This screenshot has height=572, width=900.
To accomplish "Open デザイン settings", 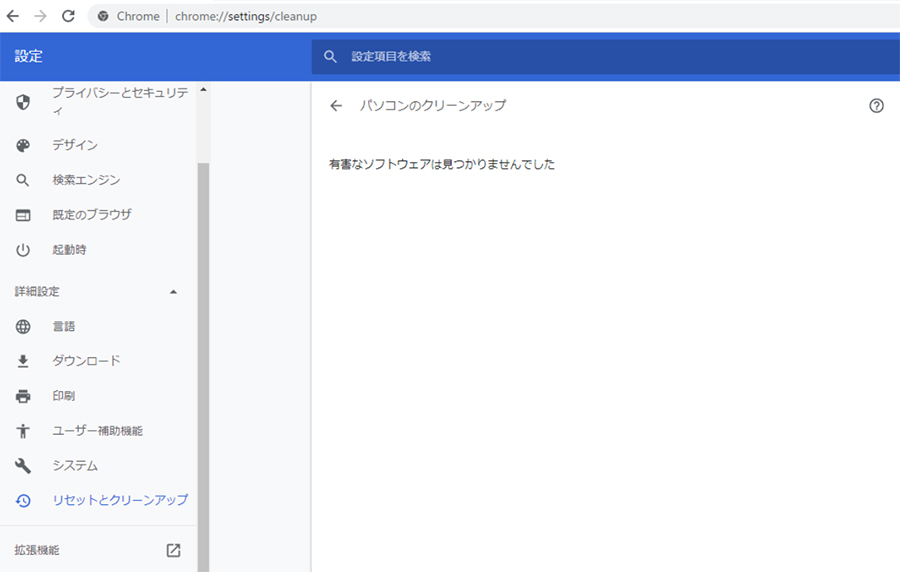I will [x=75, y=145].
